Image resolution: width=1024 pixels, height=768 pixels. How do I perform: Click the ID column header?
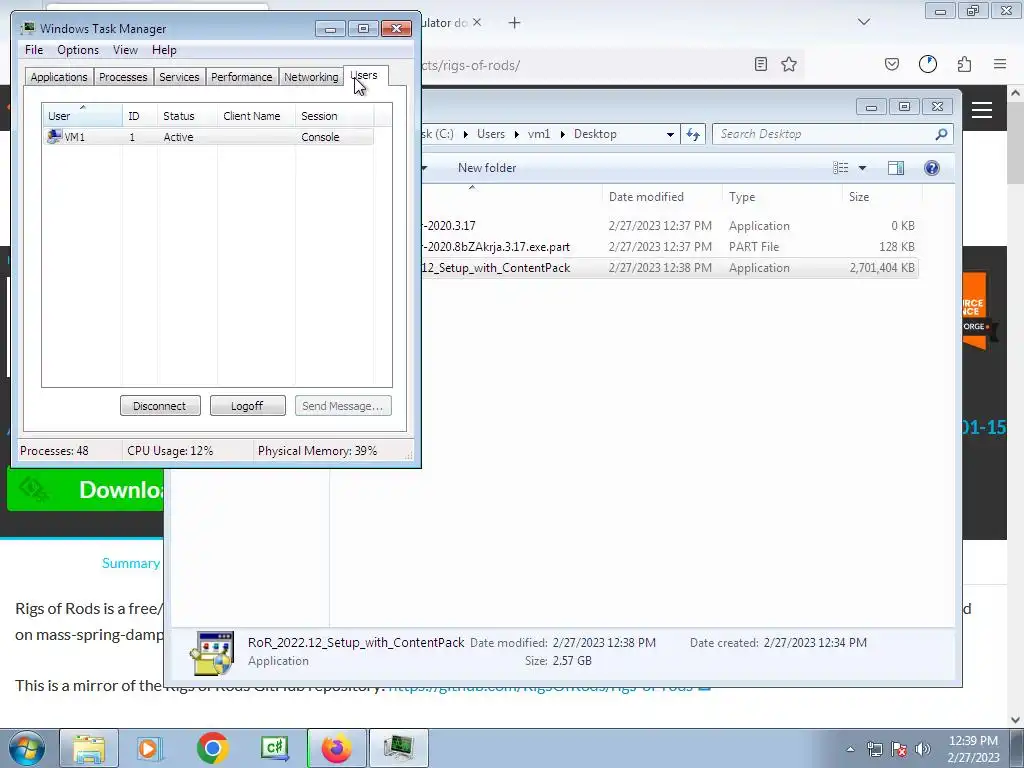(x=139, y=116)
